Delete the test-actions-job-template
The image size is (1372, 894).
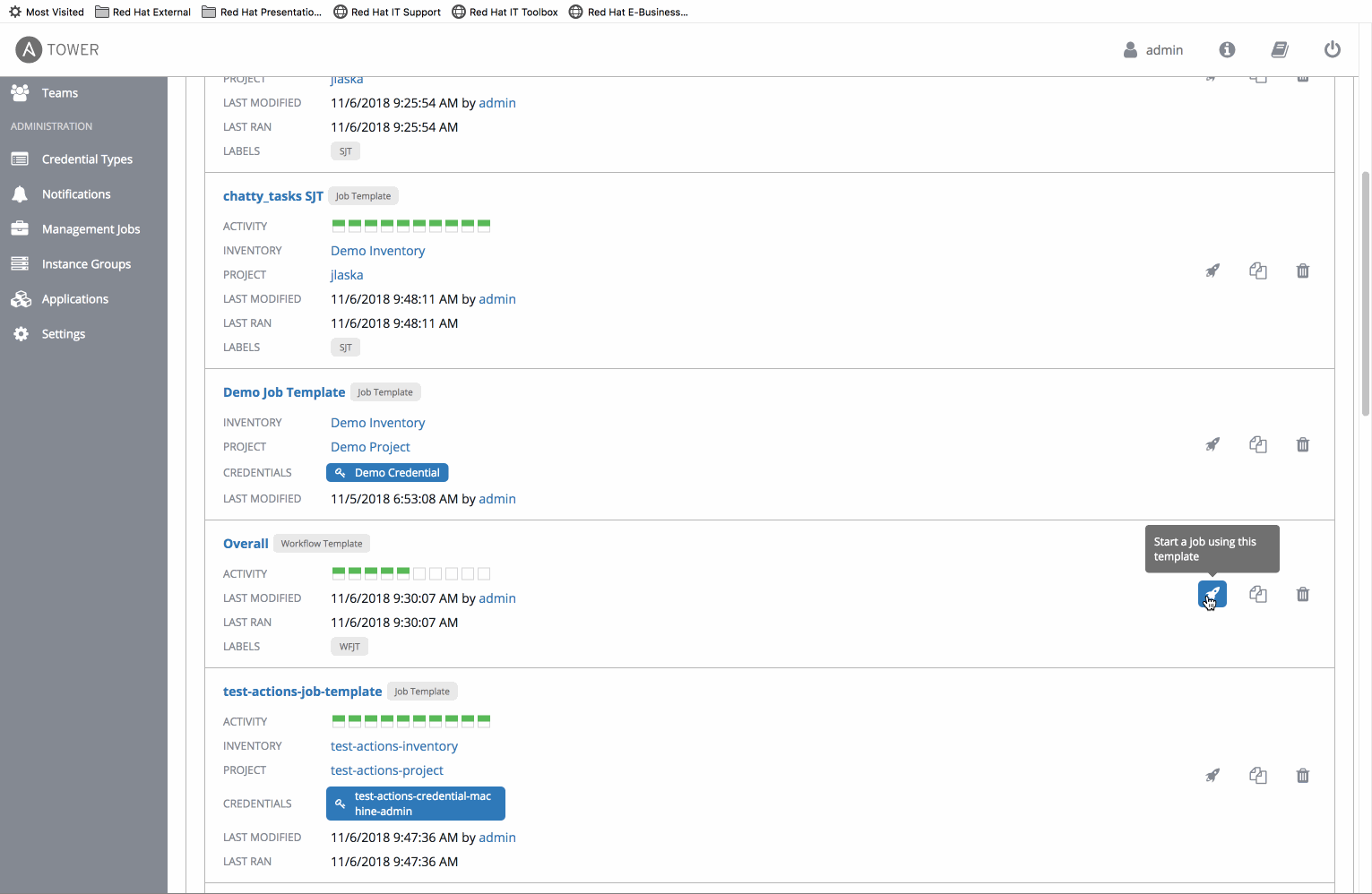tap(1303, 776)
